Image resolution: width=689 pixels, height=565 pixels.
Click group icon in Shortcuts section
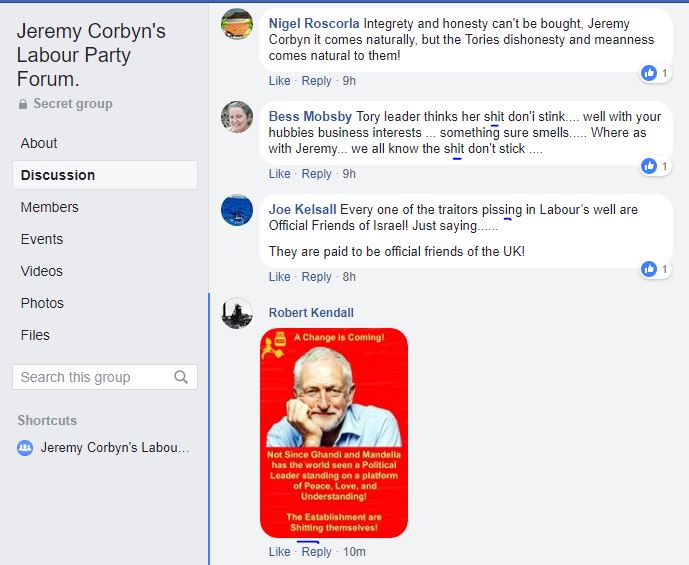25,448
